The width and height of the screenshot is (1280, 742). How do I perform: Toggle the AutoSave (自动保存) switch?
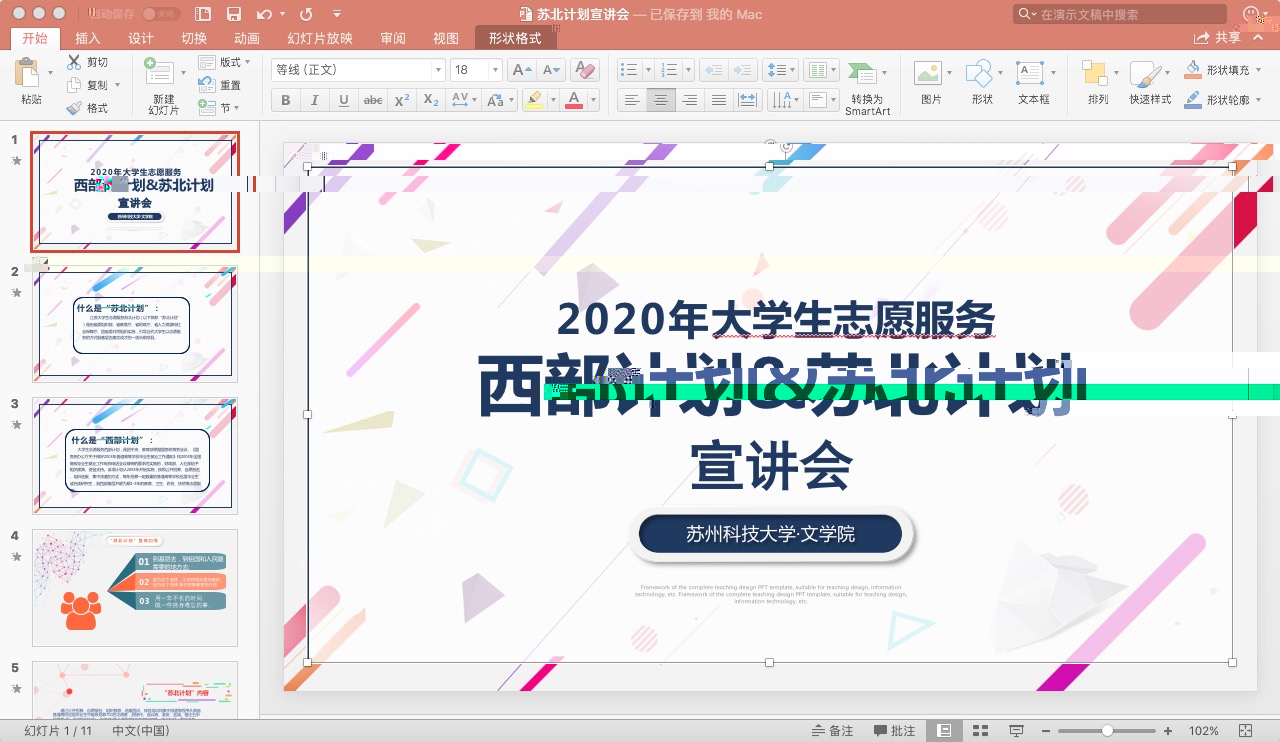(161, 14)
